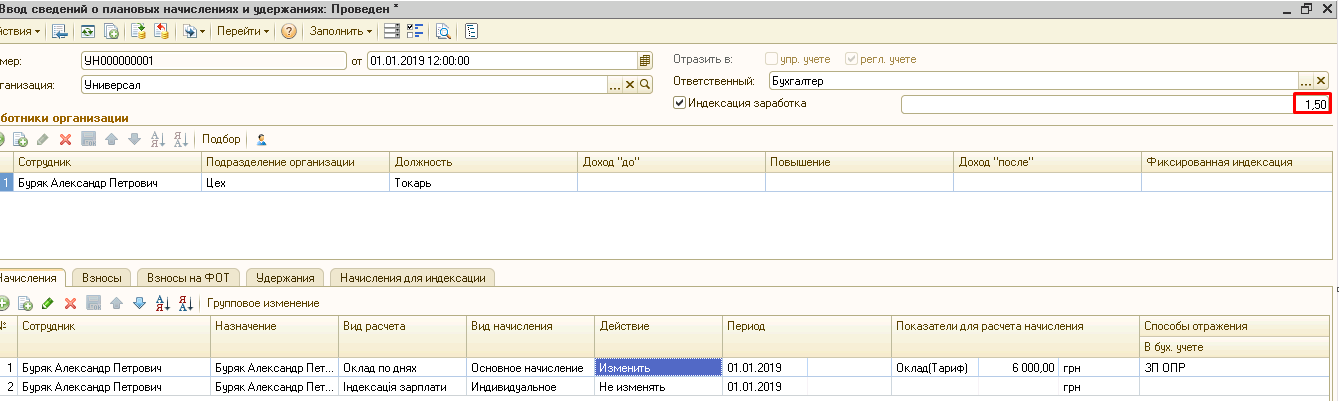
Task: Move the row down in the Начисления tab toolbar
Action: coord(139,303)
